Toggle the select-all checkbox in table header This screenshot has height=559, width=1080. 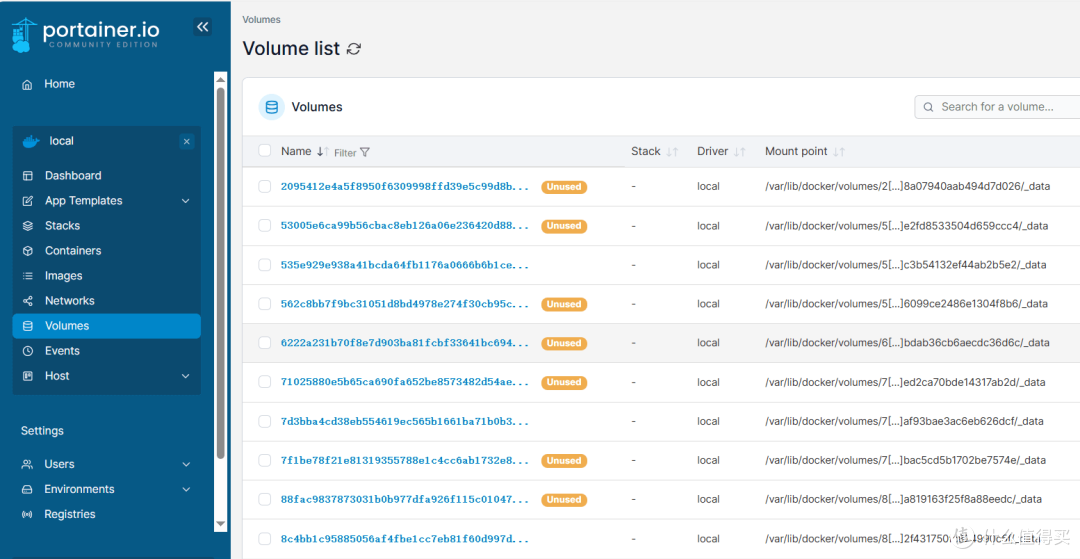pos(264,151)
